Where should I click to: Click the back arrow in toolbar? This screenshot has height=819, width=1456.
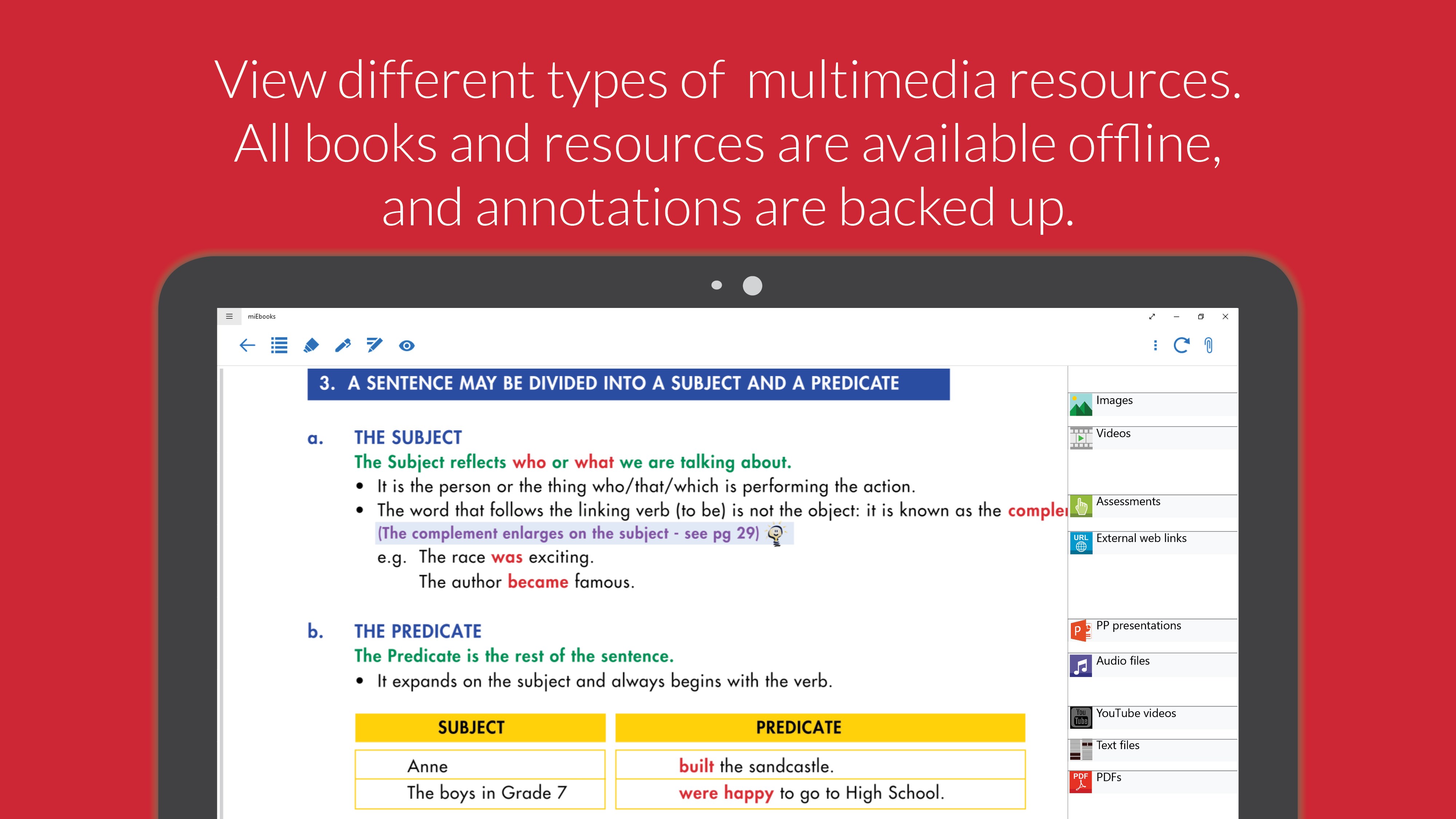247,345
